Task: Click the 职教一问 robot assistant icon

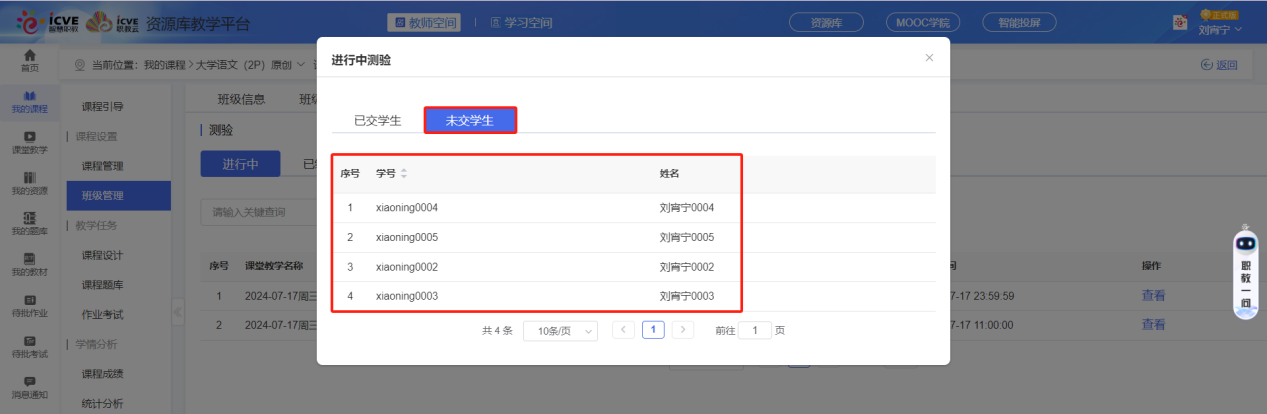Action: click(x=1245, y=272)
